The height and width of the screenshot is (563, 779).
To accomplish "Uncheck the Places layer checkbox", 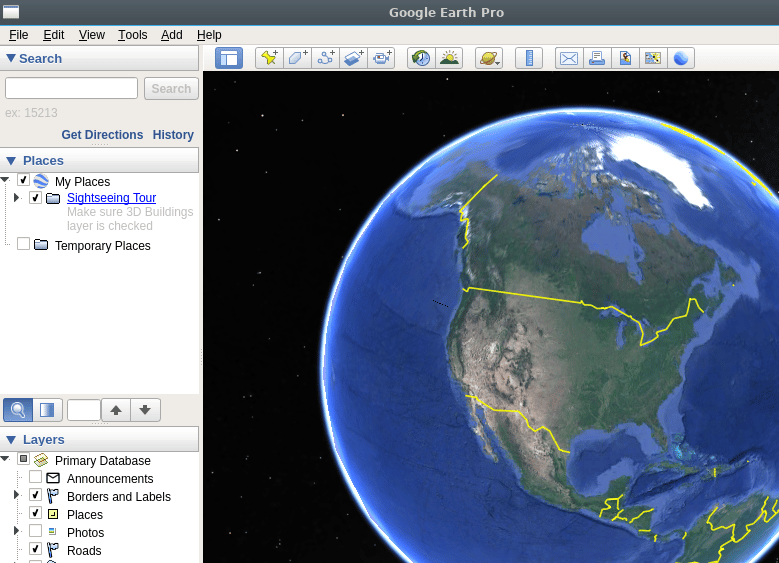I will point(35,513).
